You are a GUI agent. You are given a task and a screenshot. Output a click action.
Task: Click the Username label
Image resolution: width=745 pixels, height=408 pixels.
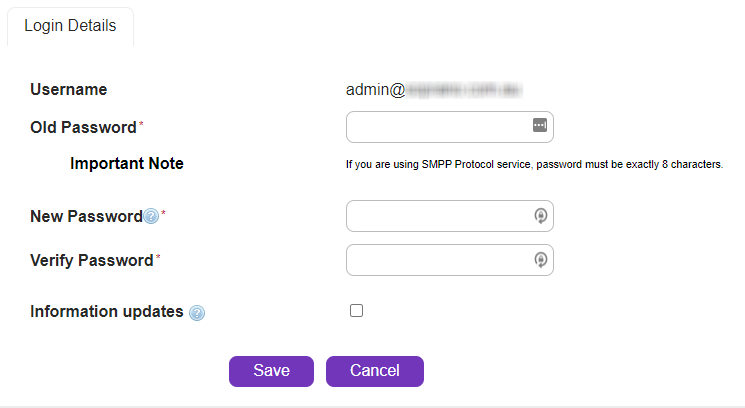[x=68, y=90]
